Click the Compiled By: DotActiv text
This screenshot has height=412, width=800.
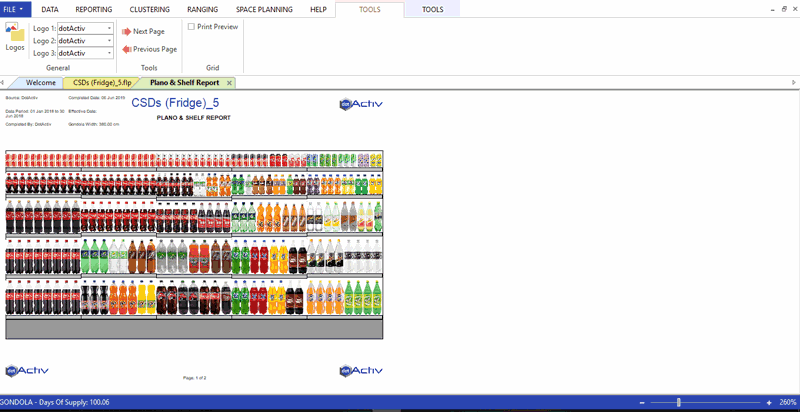tap(29, 124)
